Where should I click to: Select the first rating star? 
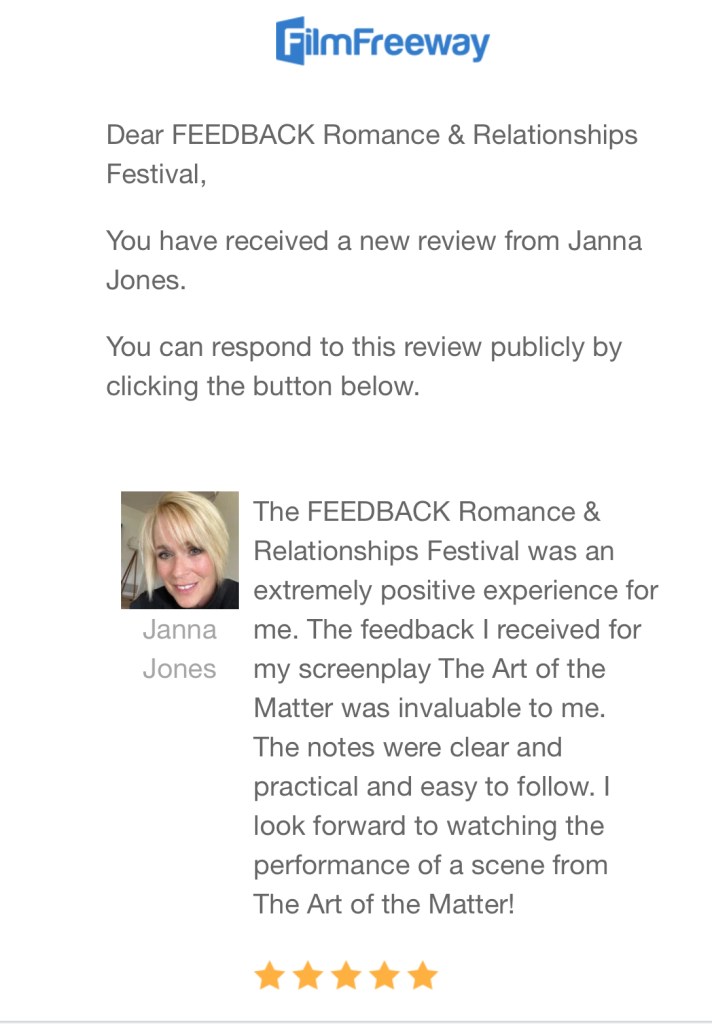tap(269, 976)
